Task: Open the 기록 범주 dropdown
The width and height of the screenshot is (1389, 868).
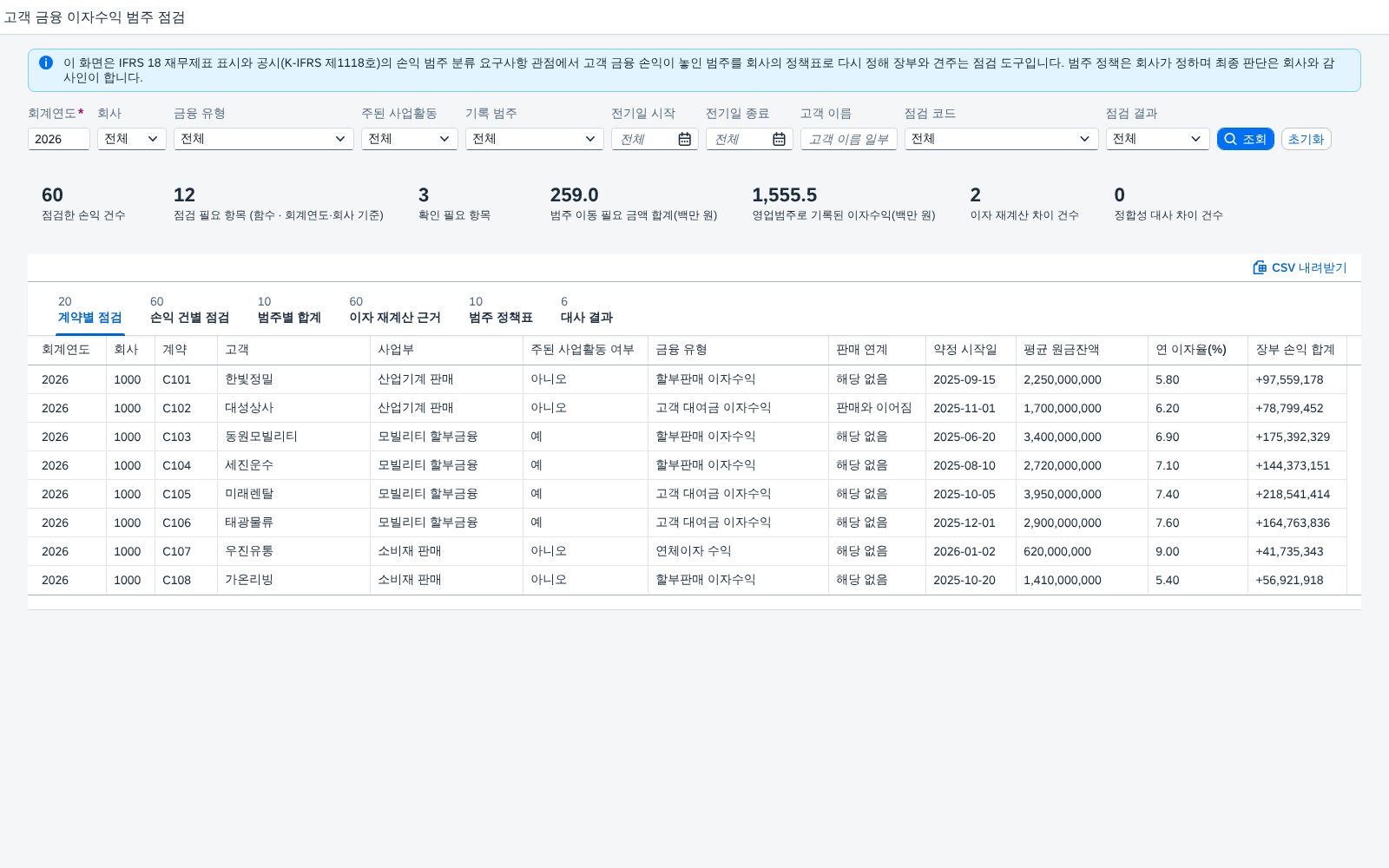Action: pyautogui.click(x=535, y=139)
